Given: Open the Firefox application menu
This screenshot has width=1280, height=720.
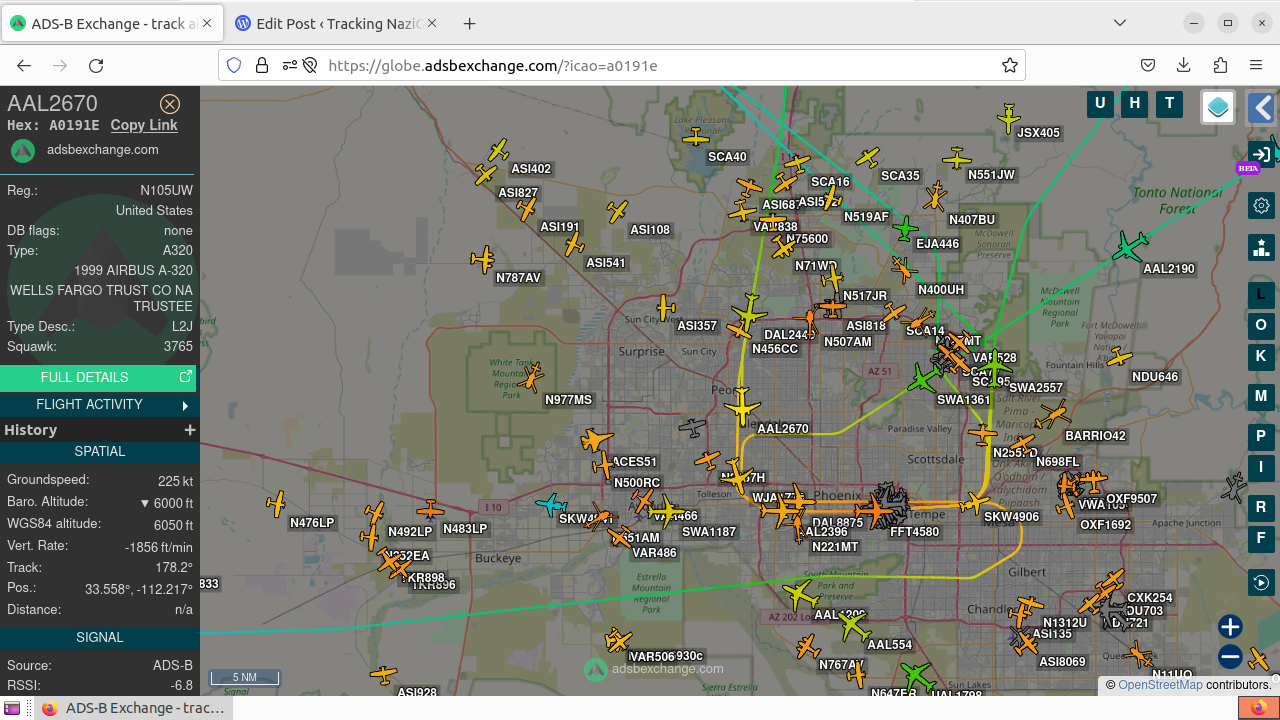Looking at the screenshot, I should pyautogui.click(x=1256, y=66).
